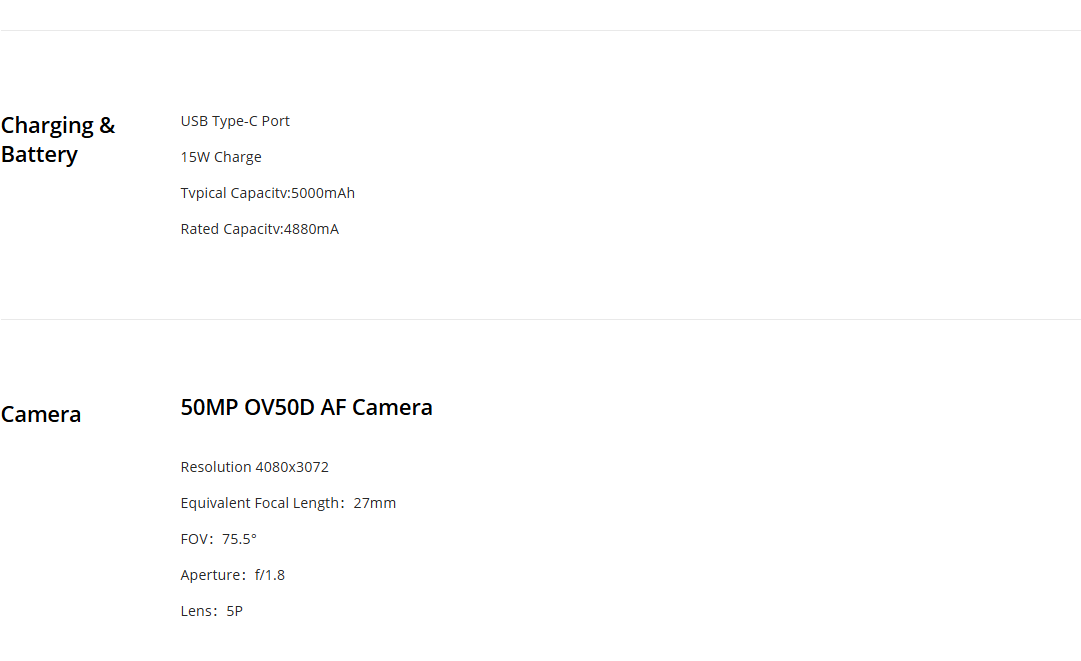Click the divider line above Camera section
Viewport: 1081px width, 661px height.
pyautogui.click(x=540, y=319)
